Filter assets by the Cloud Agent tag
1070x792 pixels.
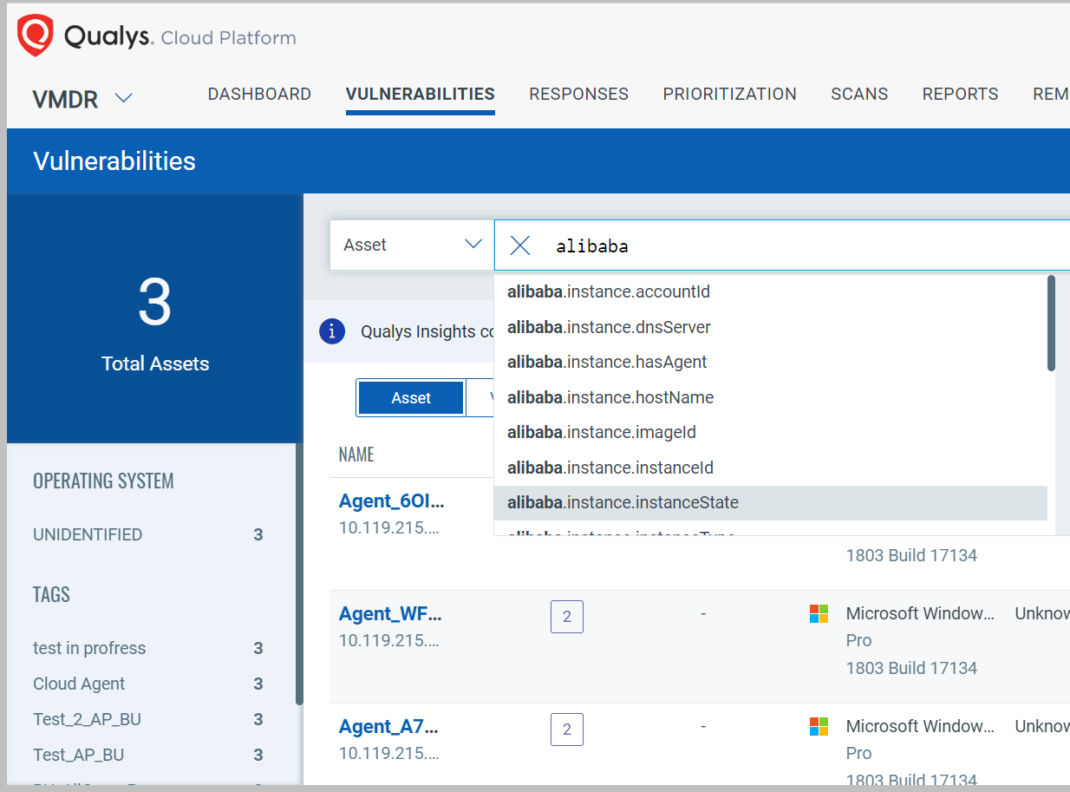pos(78,683)
